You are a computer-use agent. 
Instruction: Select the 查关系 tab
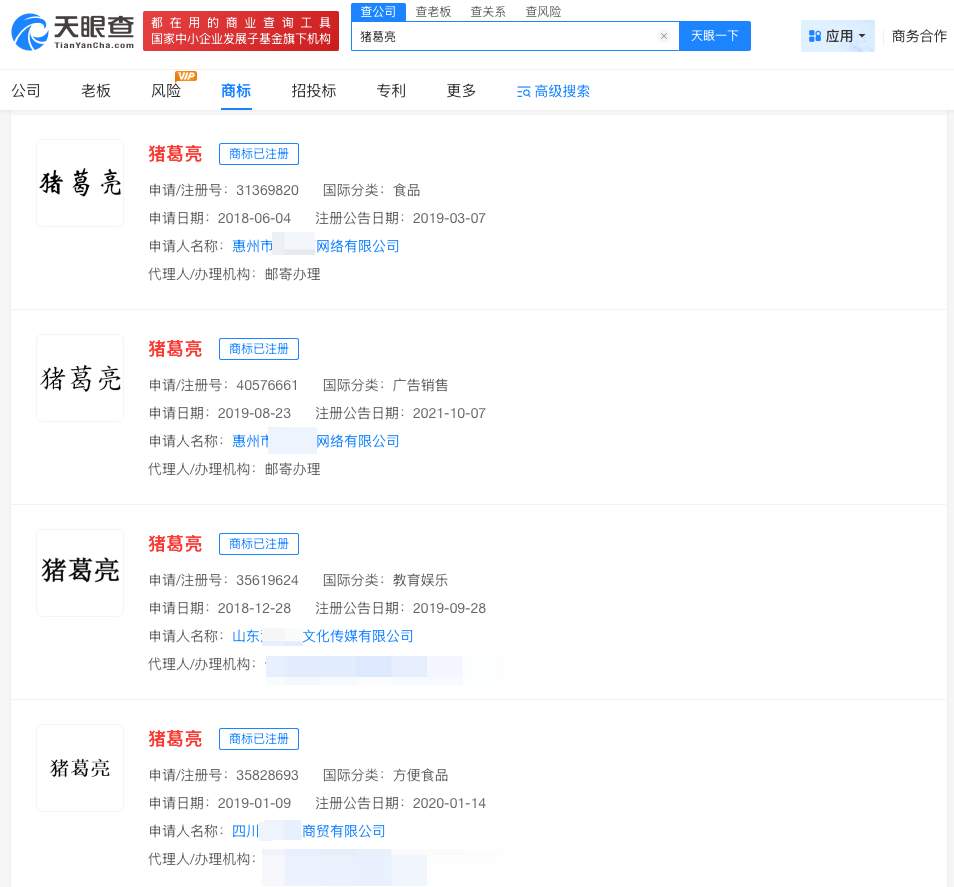click(487, 12)
